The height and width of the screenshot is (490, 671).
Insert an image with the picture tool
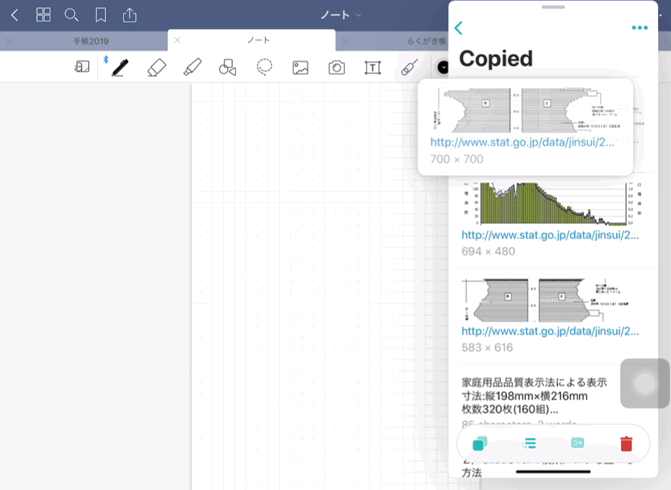[300, 68]
